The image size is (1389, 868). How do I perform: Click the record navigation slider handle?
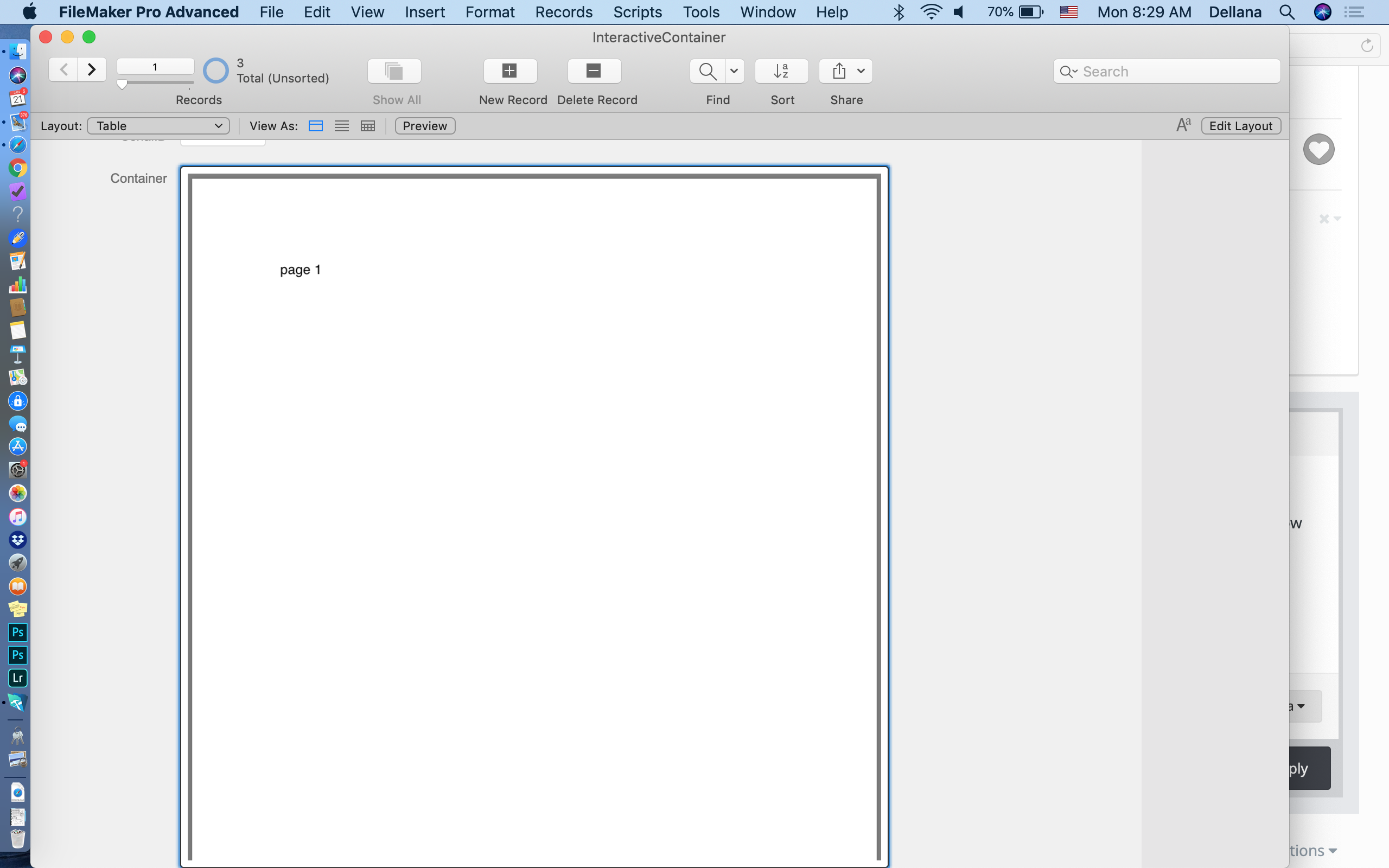coord(122,85)
